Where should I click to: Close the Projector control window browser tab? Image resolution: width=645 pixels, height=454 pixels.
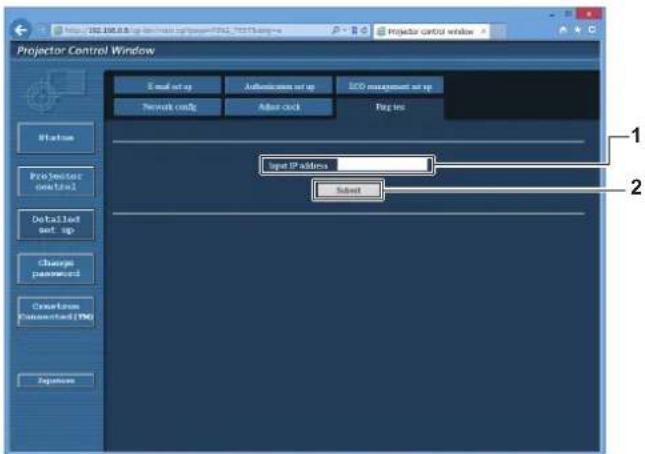point(484,31)
